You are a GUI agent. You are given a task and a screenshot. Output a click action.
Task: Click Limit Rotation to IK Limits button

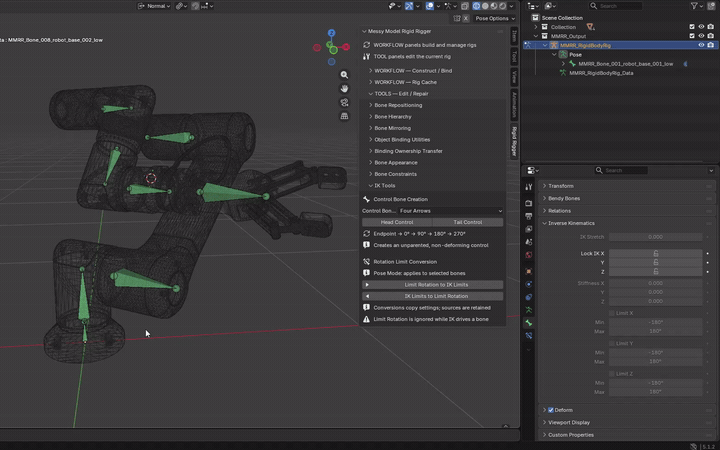pyautogui.click(x=433, y=285)
